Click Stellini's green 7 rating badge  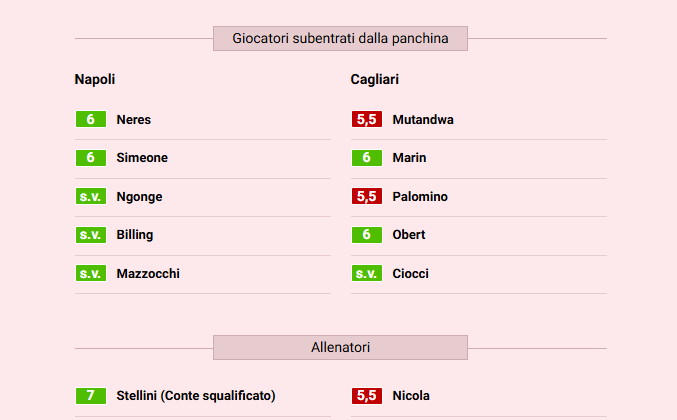point(90,396)
